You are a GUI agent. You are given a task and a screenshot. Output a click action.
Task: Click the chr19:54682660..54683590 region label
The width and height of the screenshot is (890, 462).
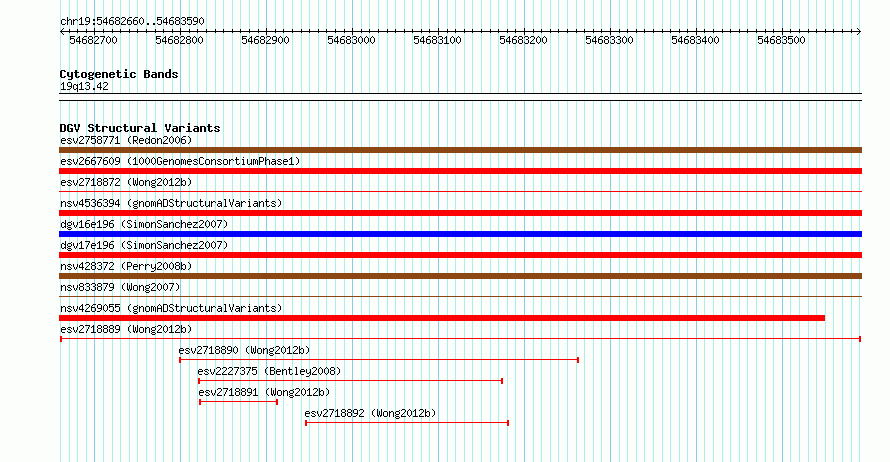point(132,21)
